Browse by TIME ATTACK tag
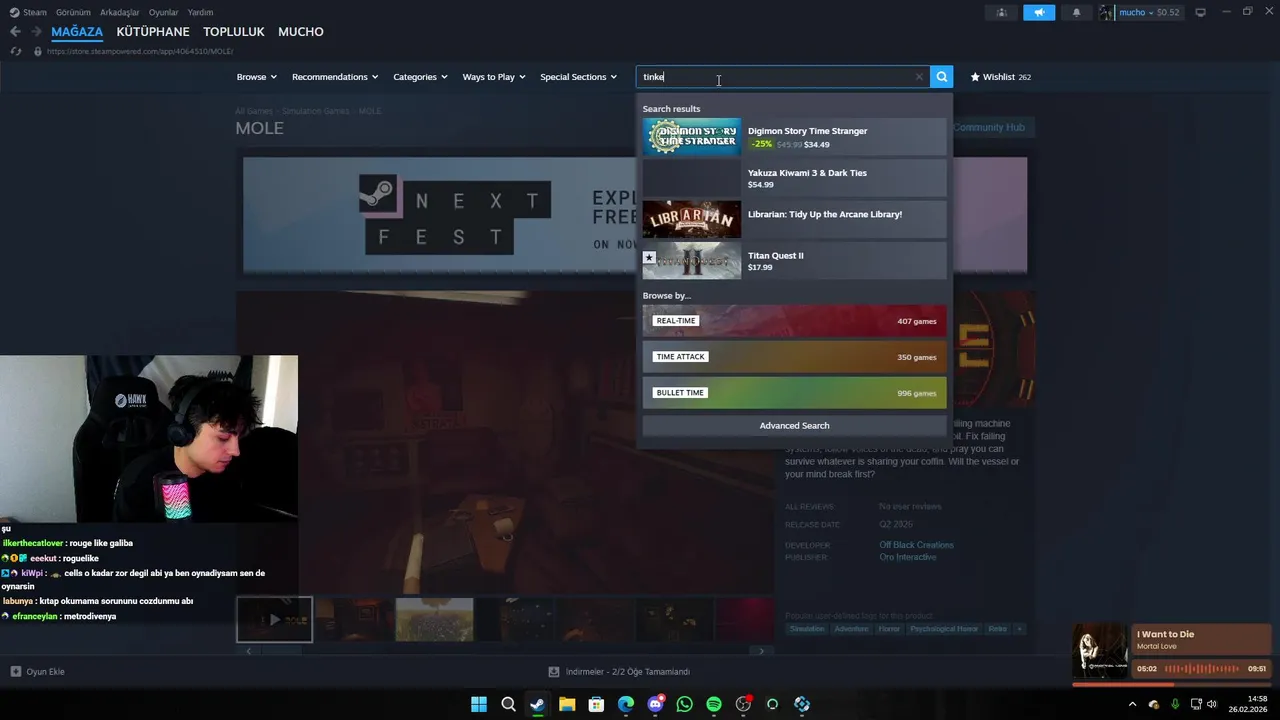Viewport: 1280px width, 720px height. pyautogui.click(x=794, y=357)
